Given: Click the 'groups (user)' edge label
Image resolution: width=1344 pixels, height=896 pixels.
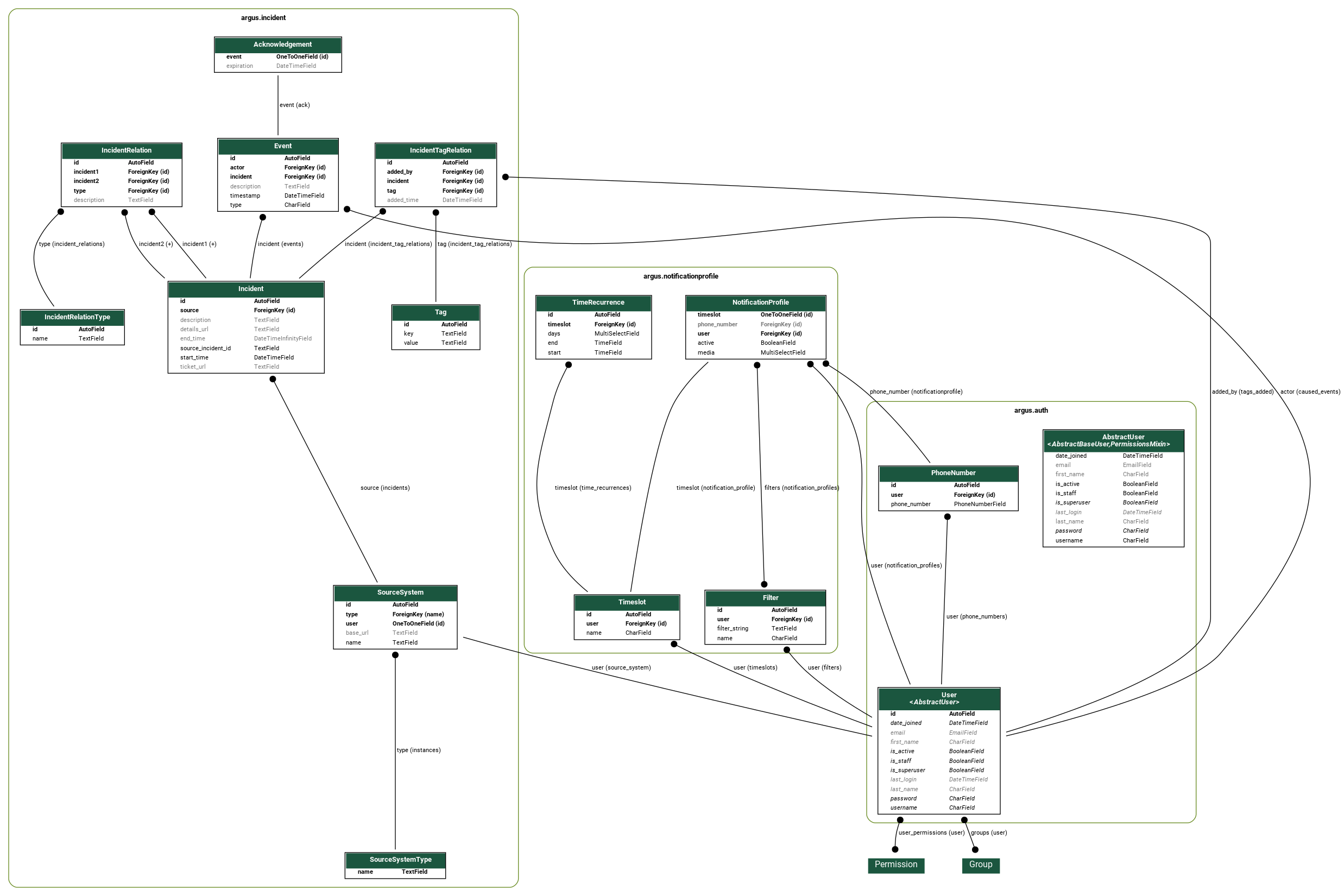Looking at the screenshot, I should pyautogui.click(x=989, y=833).
